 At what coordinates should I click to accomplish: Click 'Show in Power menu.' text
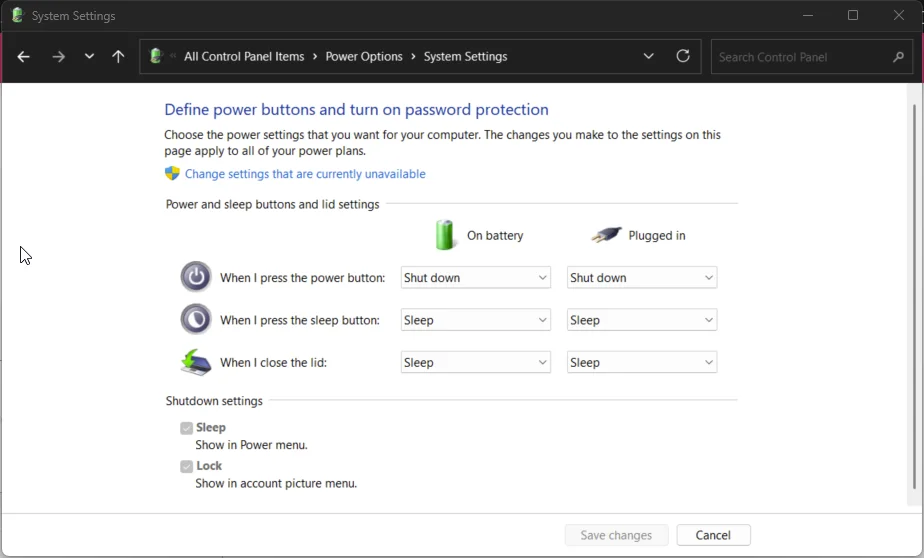coord(252,445)
